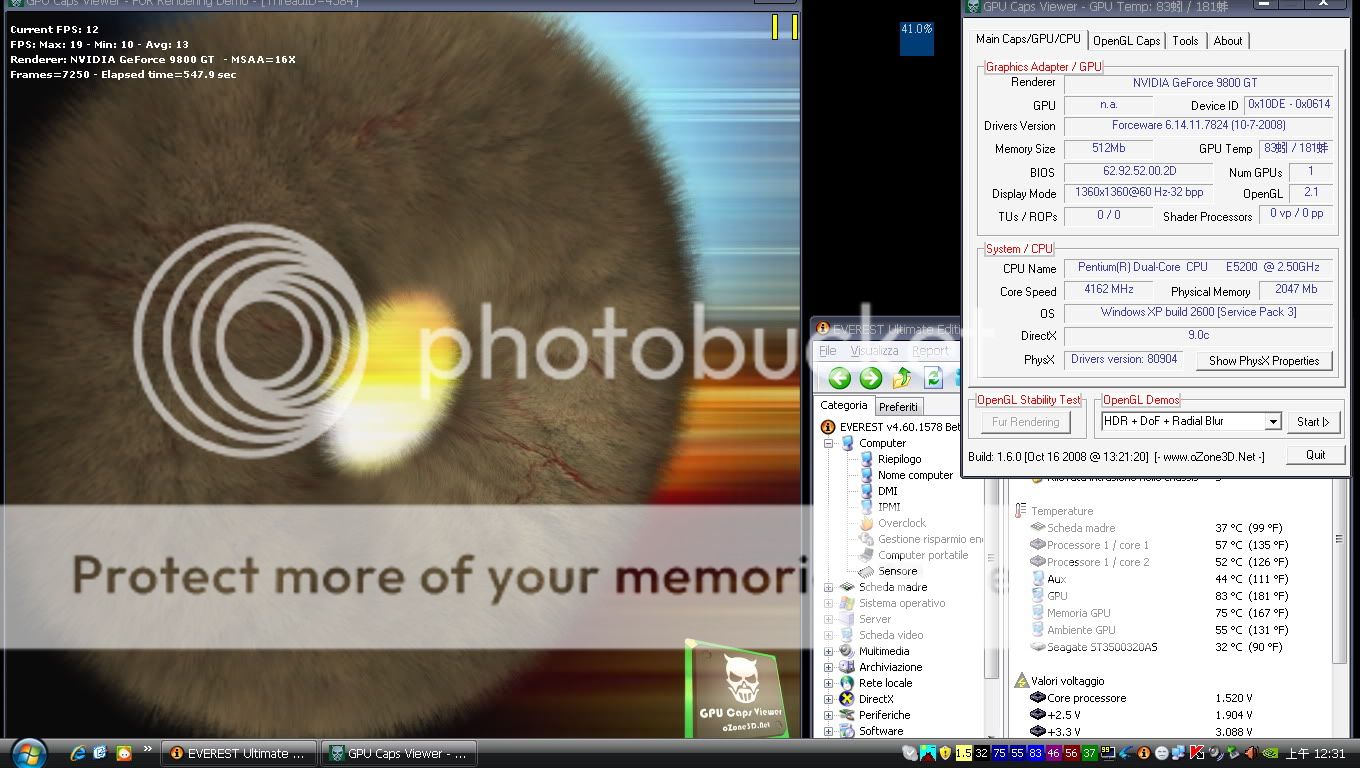Click the yellow 1.5 tray badge
The width and height of the screenshot is (1360, 768).
click(964, 753)
